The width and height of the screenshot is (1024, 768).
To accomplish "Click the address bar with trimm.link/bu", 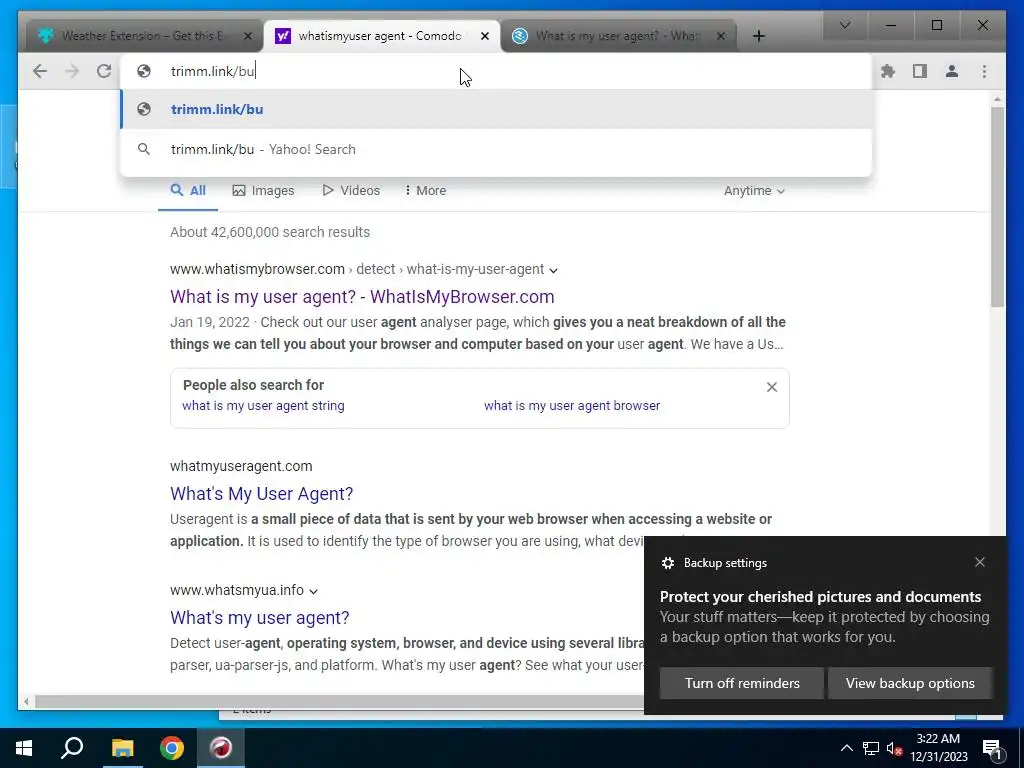I will (x=496, y=71).
